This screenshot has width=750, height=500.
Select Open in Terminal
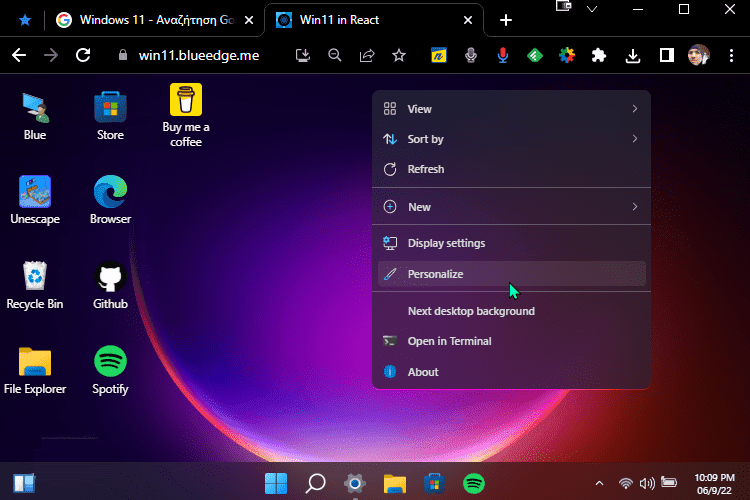[511, 341]
